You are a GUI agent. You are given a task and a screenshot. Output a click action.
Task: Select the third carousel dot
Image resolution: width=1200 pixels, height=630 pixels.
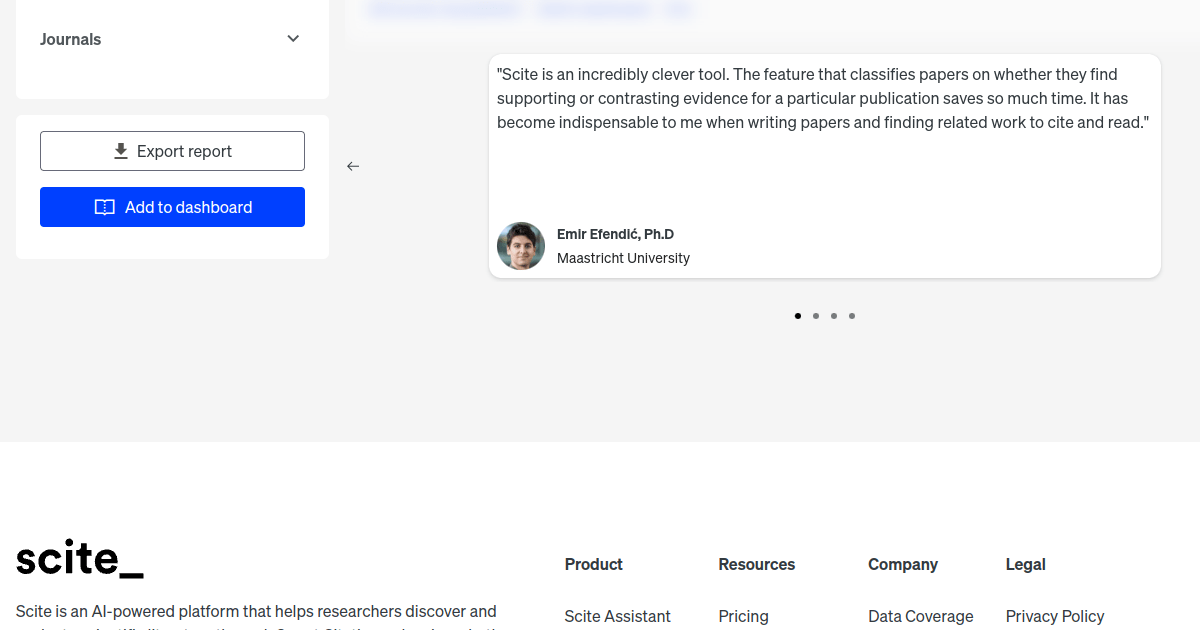[x=834, y=316]
